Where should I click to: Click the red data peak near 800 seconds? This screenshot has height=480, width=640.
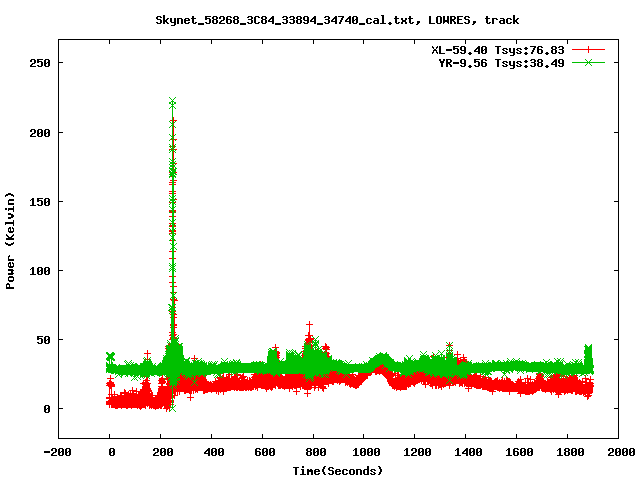pyautogui.click(x=309, y=325)
